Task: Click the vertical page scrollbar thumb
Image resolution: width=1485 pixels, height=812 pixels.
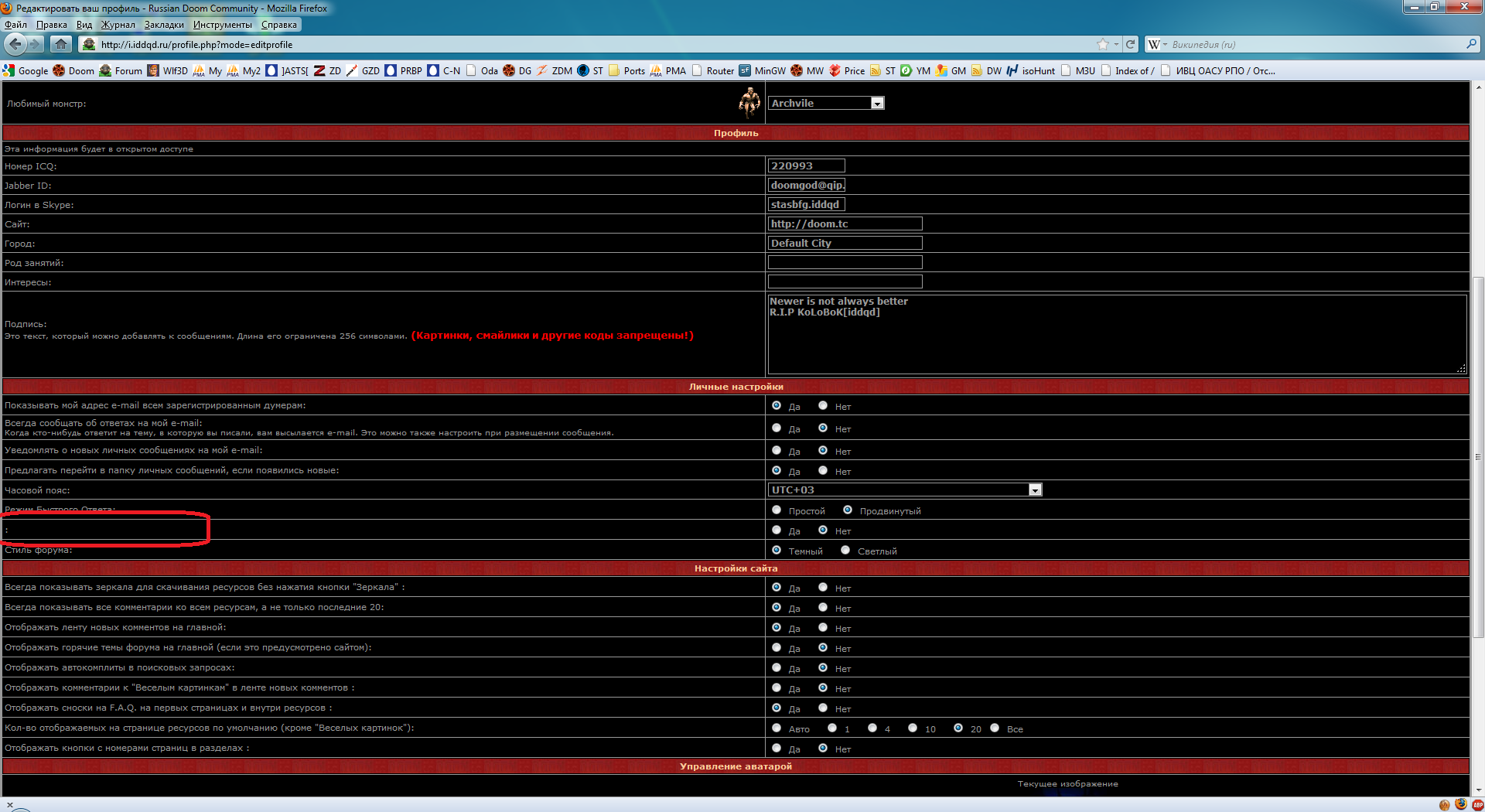Action: click(x=1478, y=456)
